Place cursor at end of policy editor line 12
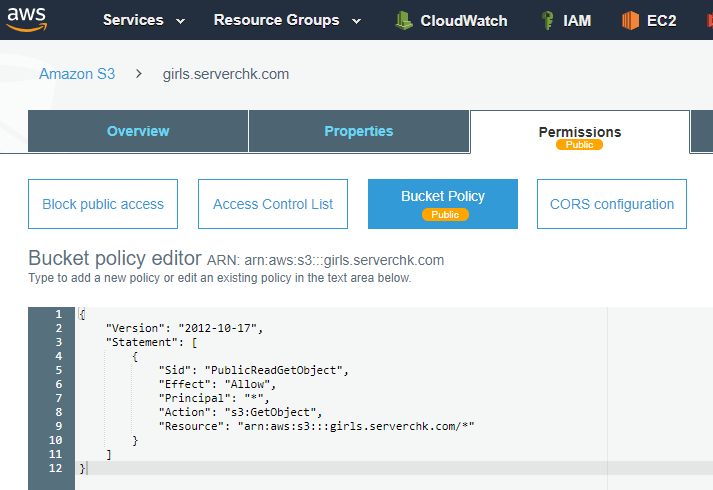The width and height of the screenshot is (713, 490). pos(87,468)
